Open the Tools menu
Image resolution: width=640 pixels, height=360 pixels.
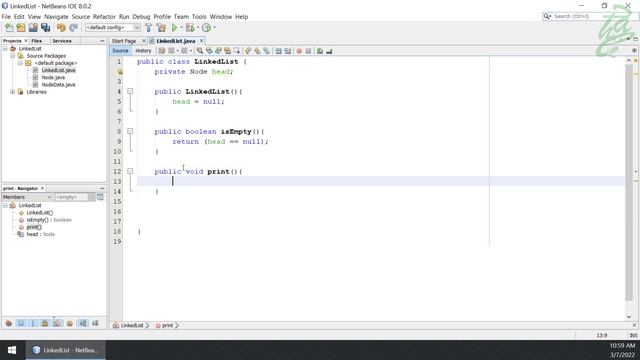(x=199, y=17)
